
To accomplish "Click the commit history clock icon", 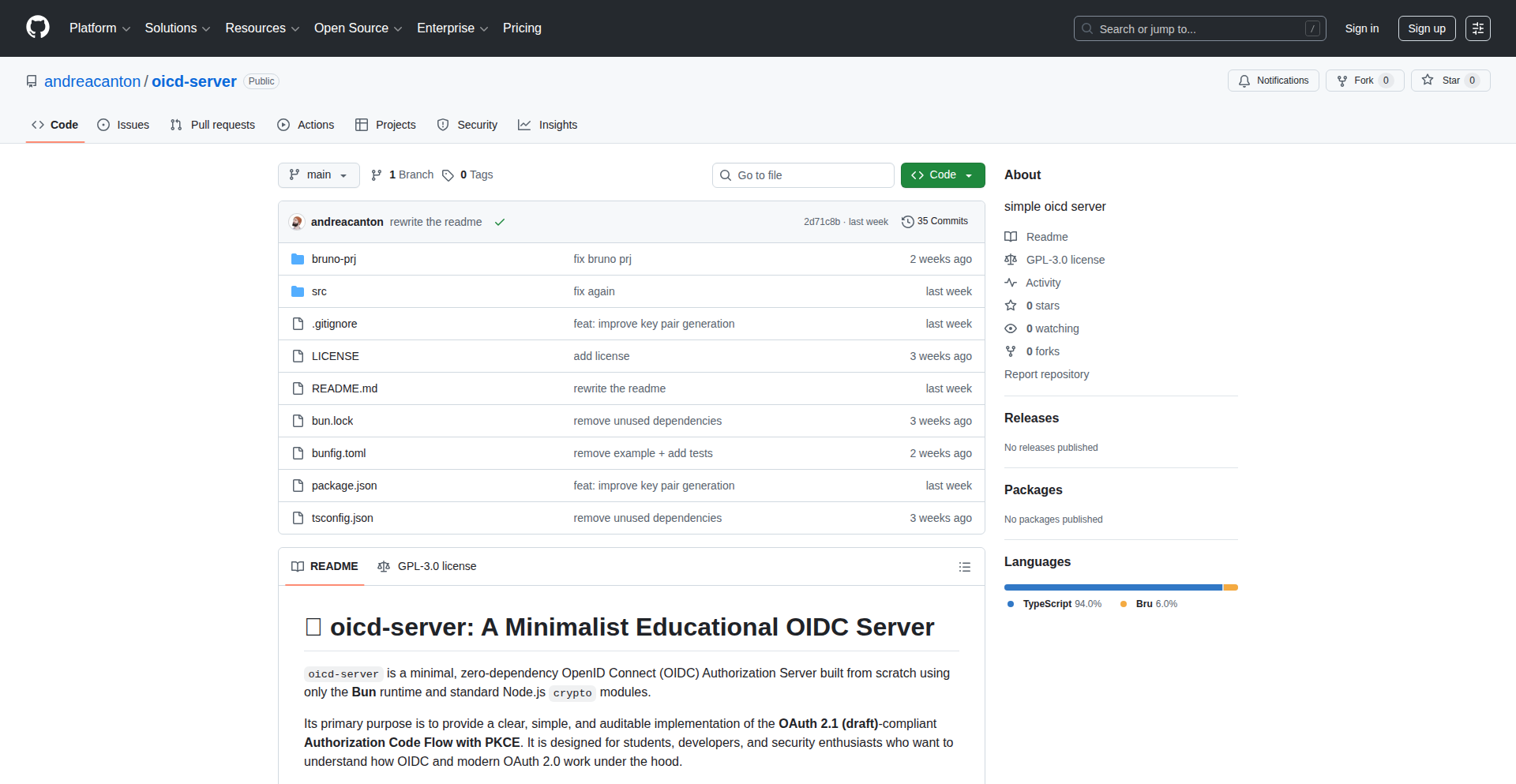I will tap(907, 222).
